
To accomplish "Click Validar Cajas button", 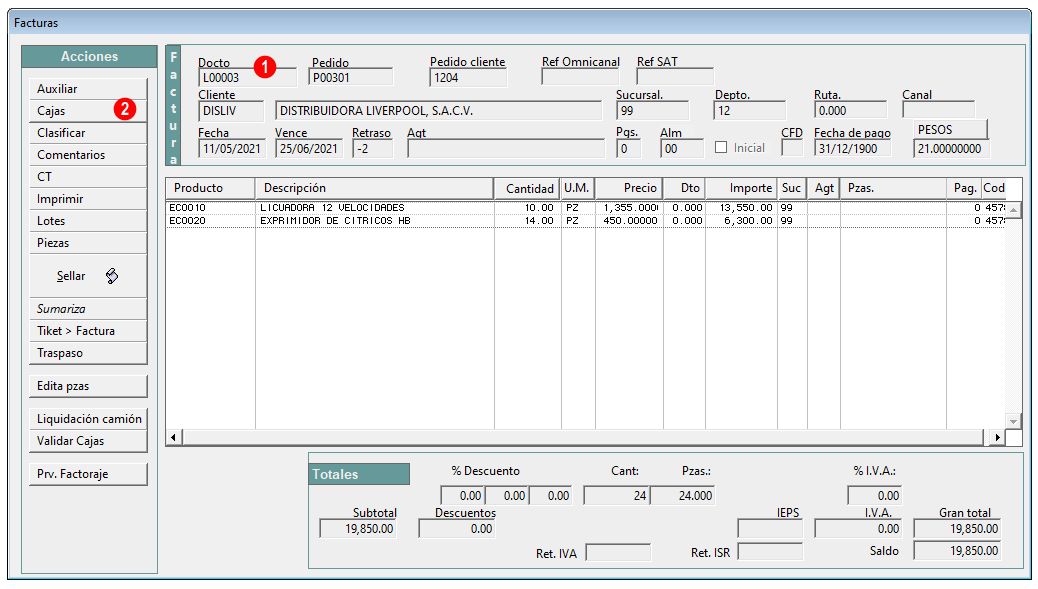I will [x=88, y=441].
